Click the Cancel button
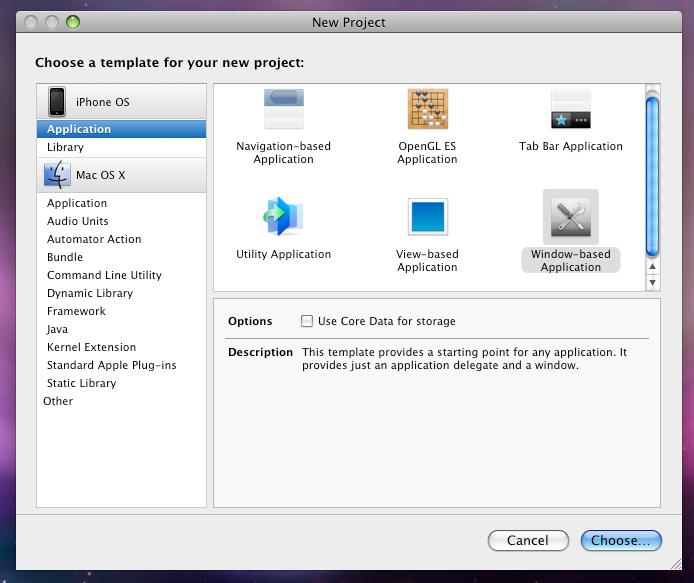Viewport: 694px width, 583px height. (x=528, y=541)
